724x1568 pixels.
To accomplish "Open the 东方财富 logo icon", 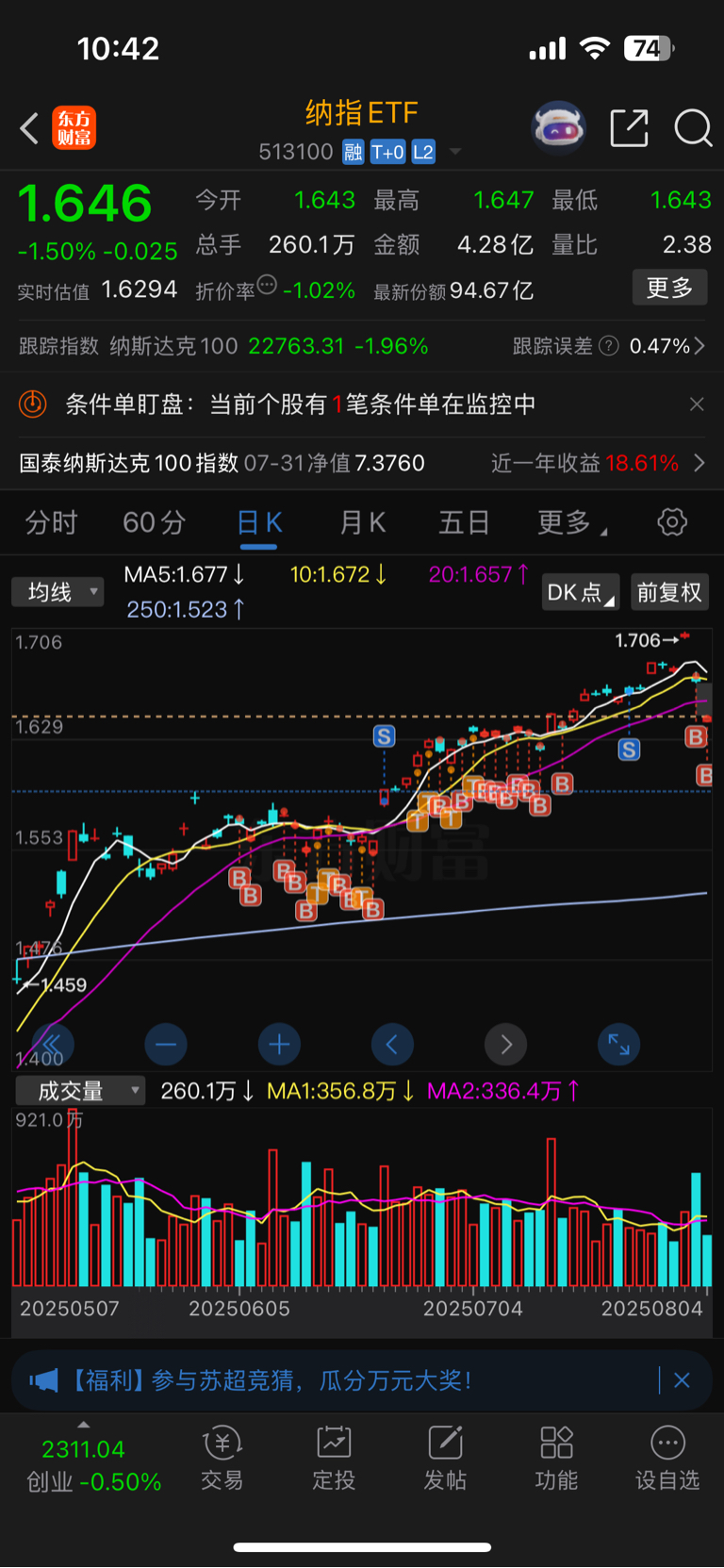I will pos(74,128).
